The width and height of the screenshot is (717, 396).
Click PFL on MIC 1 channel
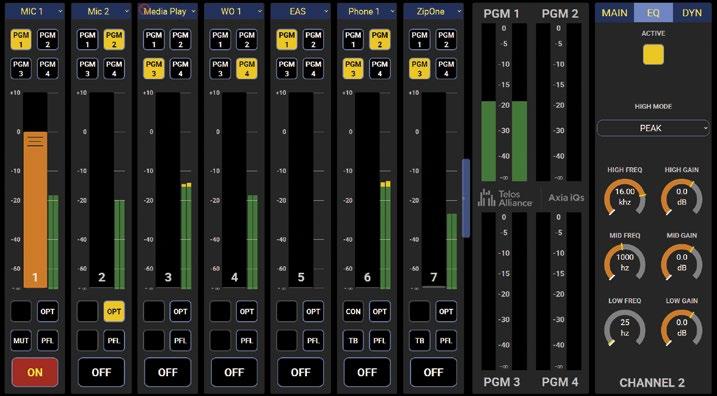48,341
